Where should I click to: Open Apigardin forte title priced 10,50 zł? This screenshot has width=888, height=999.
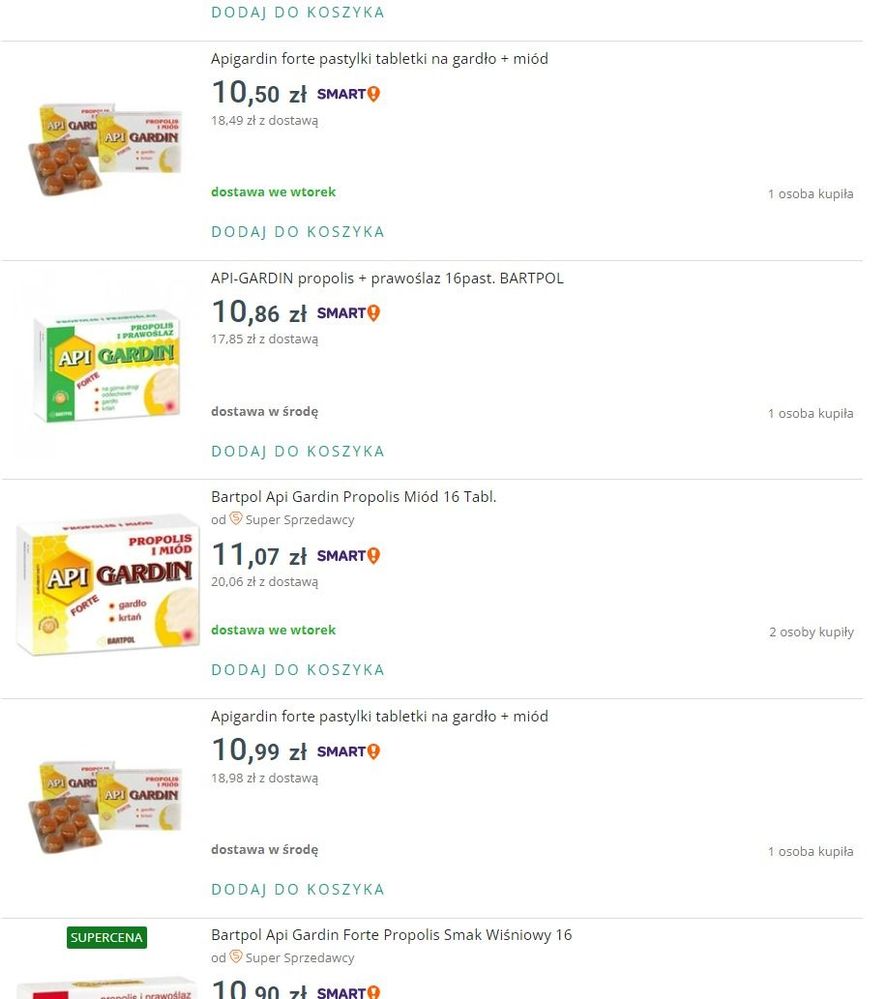379,59
